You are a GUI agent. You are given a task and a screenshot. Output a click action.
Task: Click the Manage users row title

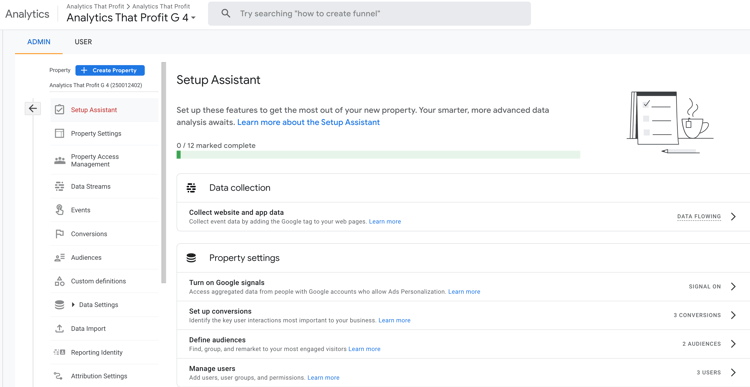coord(212,369)
